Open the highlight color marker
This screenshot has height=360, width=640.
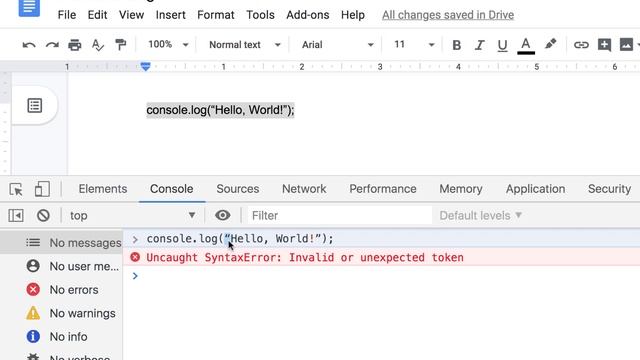tap(550, 44)
